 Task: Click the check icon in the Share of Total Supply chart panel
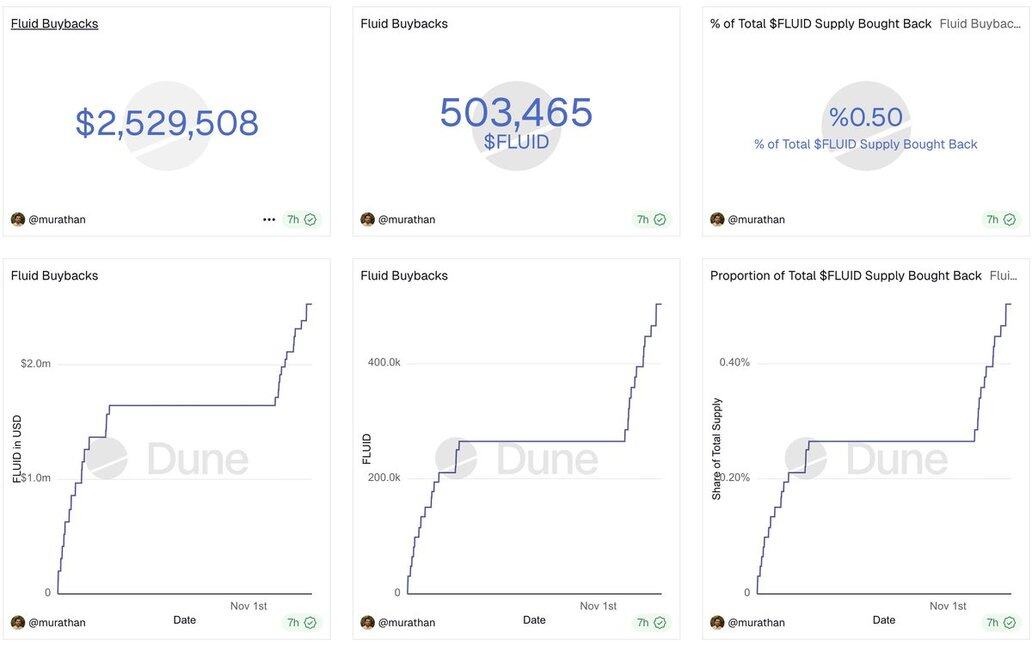point(1009,623)
